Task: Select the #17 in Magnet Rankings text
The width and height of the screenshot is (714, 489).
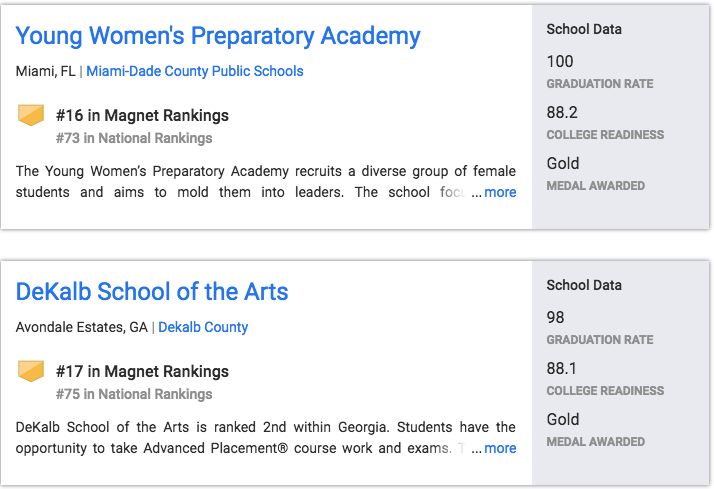Action: tap(142, 372)
